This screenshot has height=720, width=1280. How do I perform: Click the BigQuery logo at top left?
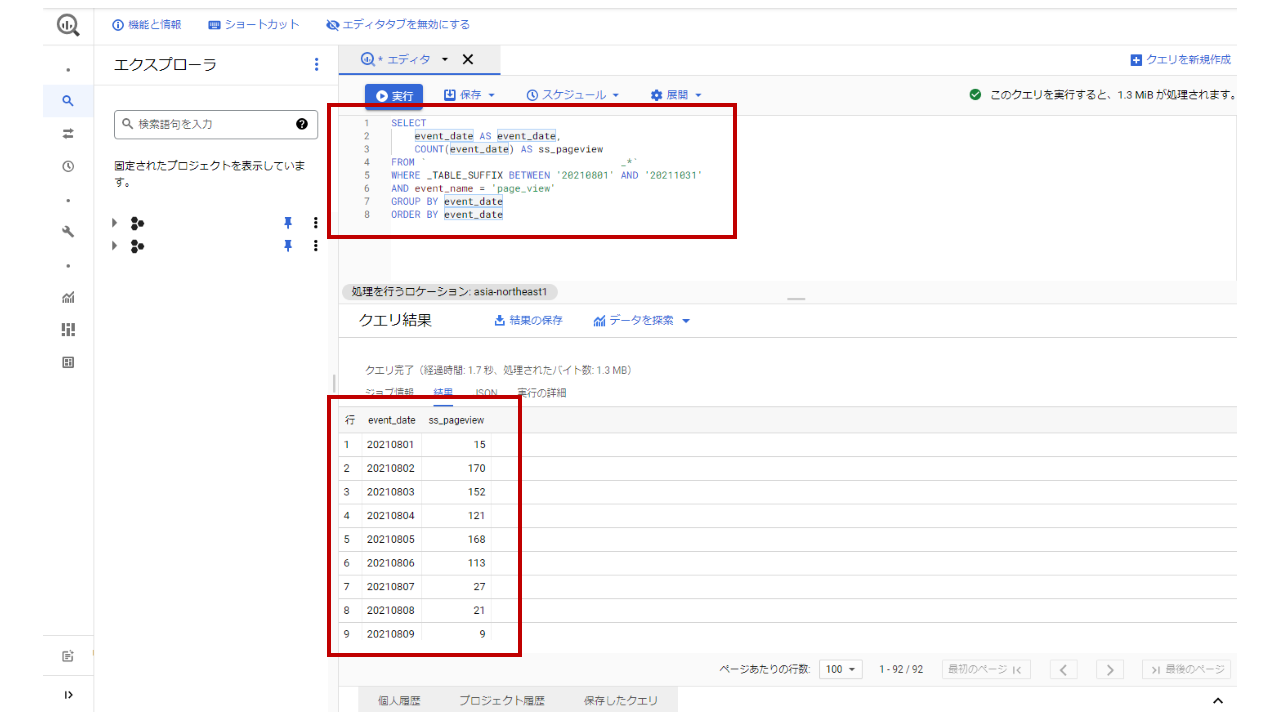[x=68, y=25]
